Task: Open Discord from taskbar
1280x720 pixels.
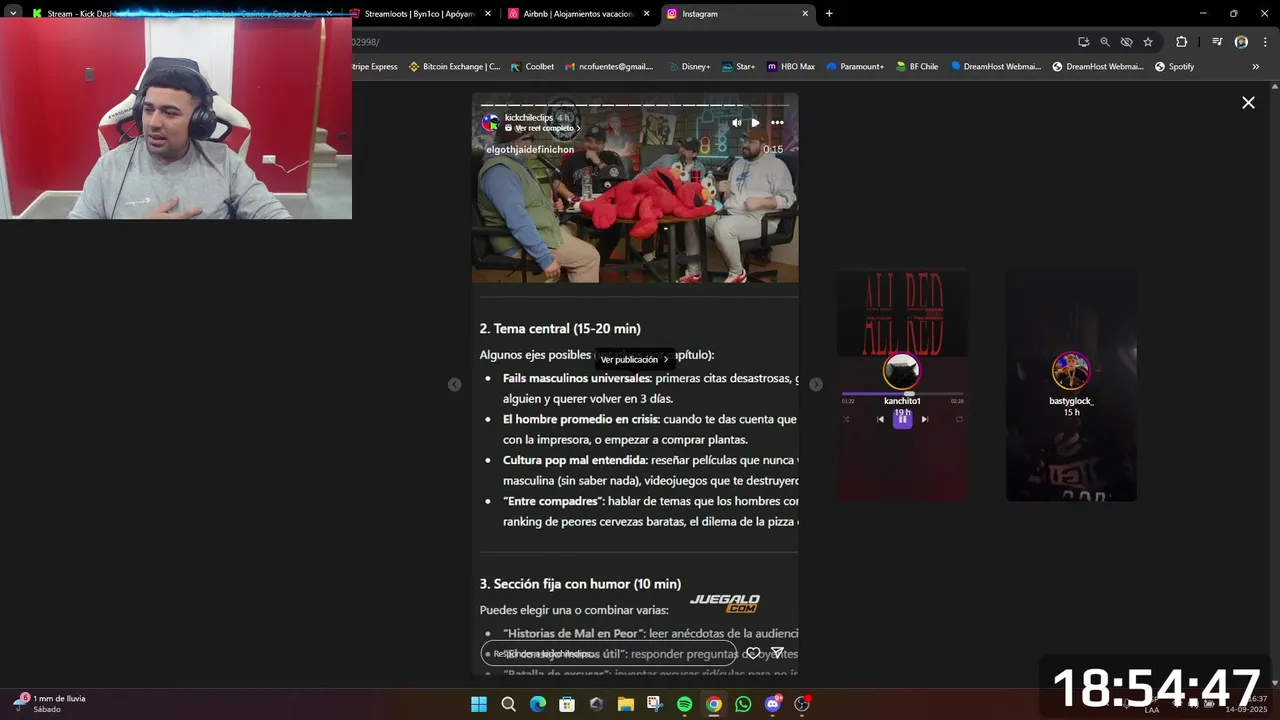Action: (772, 704)
